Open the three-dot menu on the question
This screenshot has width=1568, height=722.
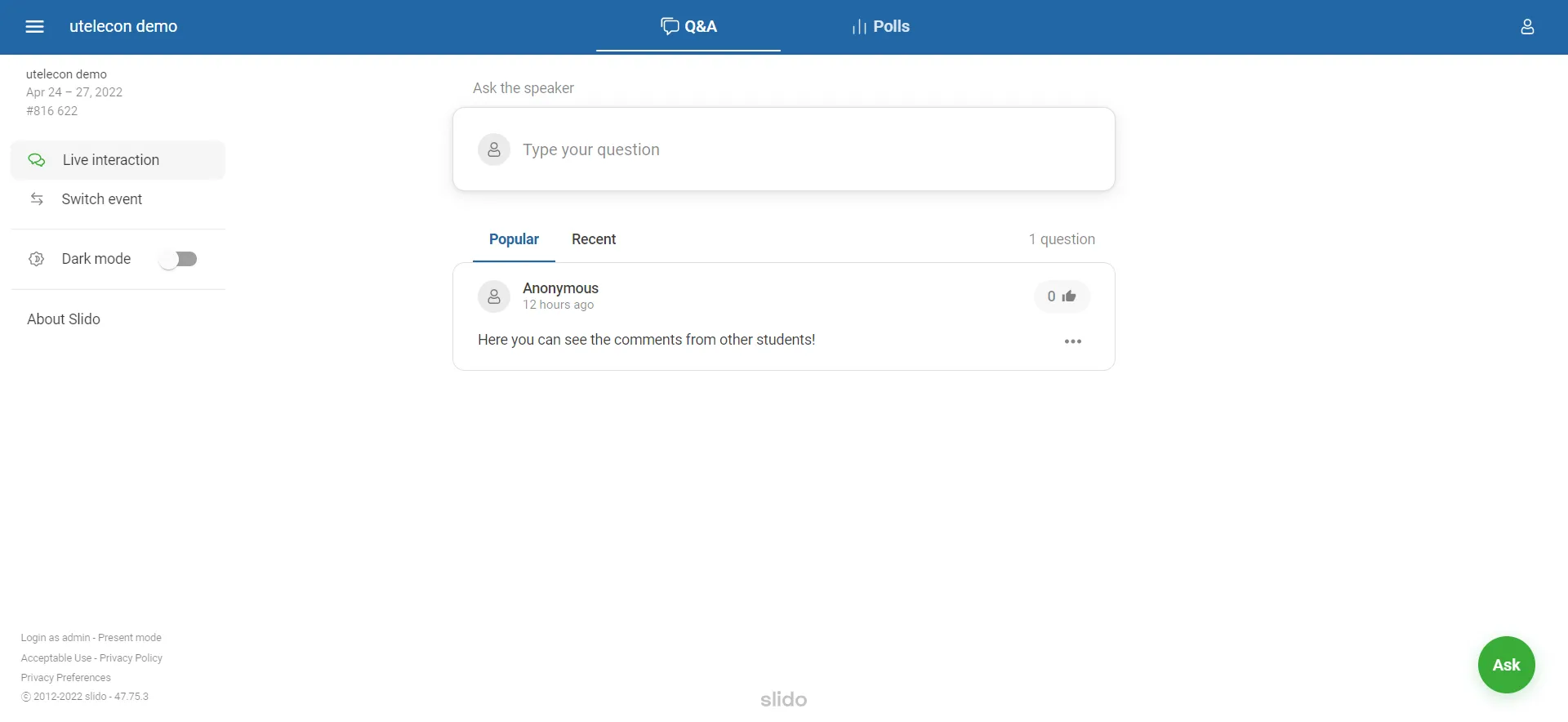[1073, 341]
